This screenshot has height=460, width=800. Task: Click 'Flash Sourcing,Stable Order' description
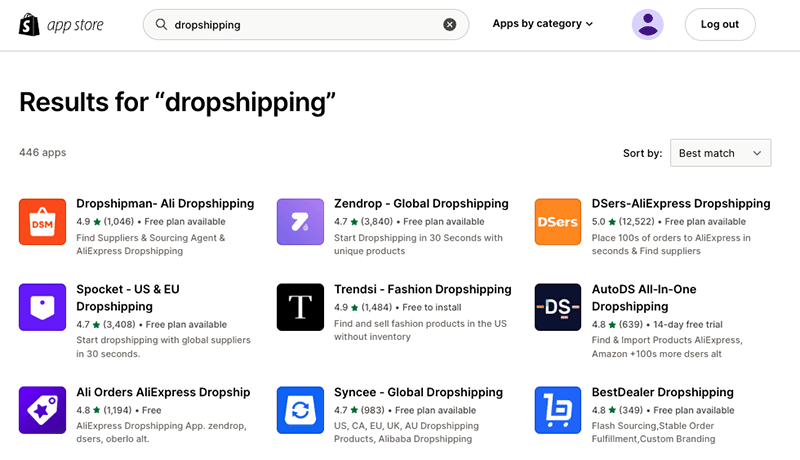(654, 432)
